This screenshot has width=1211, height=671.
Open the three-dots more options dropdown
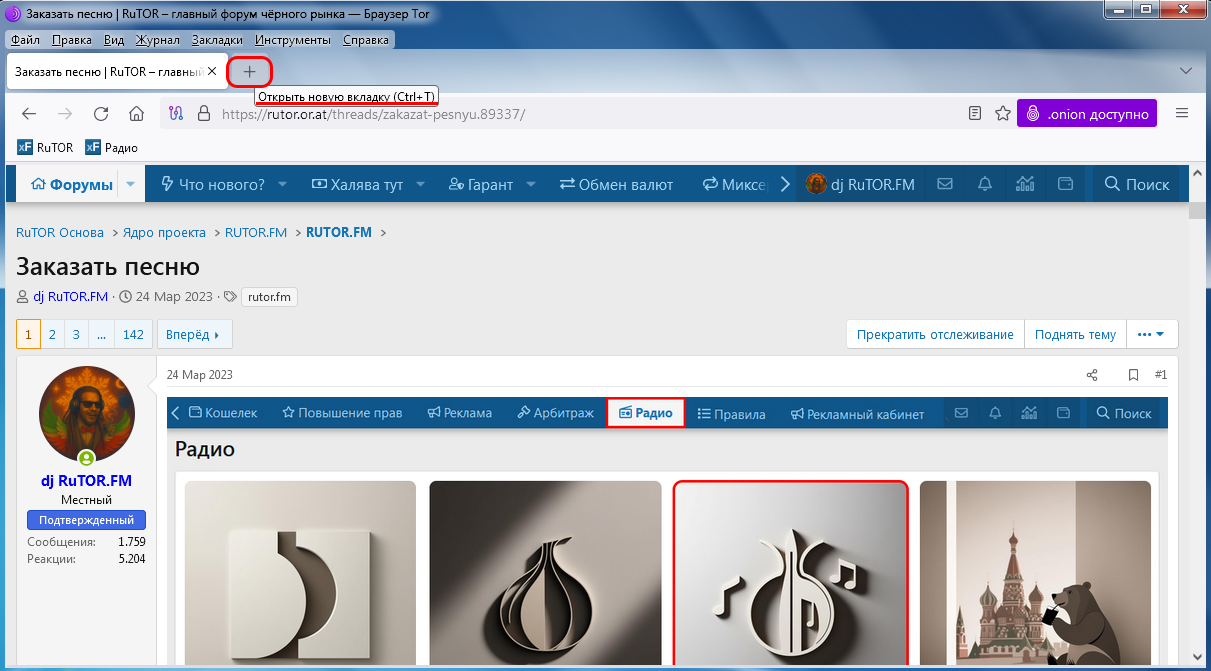(1151, 335)
